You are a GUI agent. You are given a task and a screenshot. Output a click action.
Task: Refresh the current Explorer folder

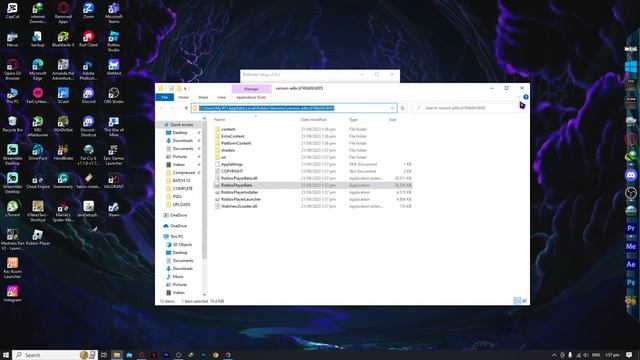pos(403,108)
